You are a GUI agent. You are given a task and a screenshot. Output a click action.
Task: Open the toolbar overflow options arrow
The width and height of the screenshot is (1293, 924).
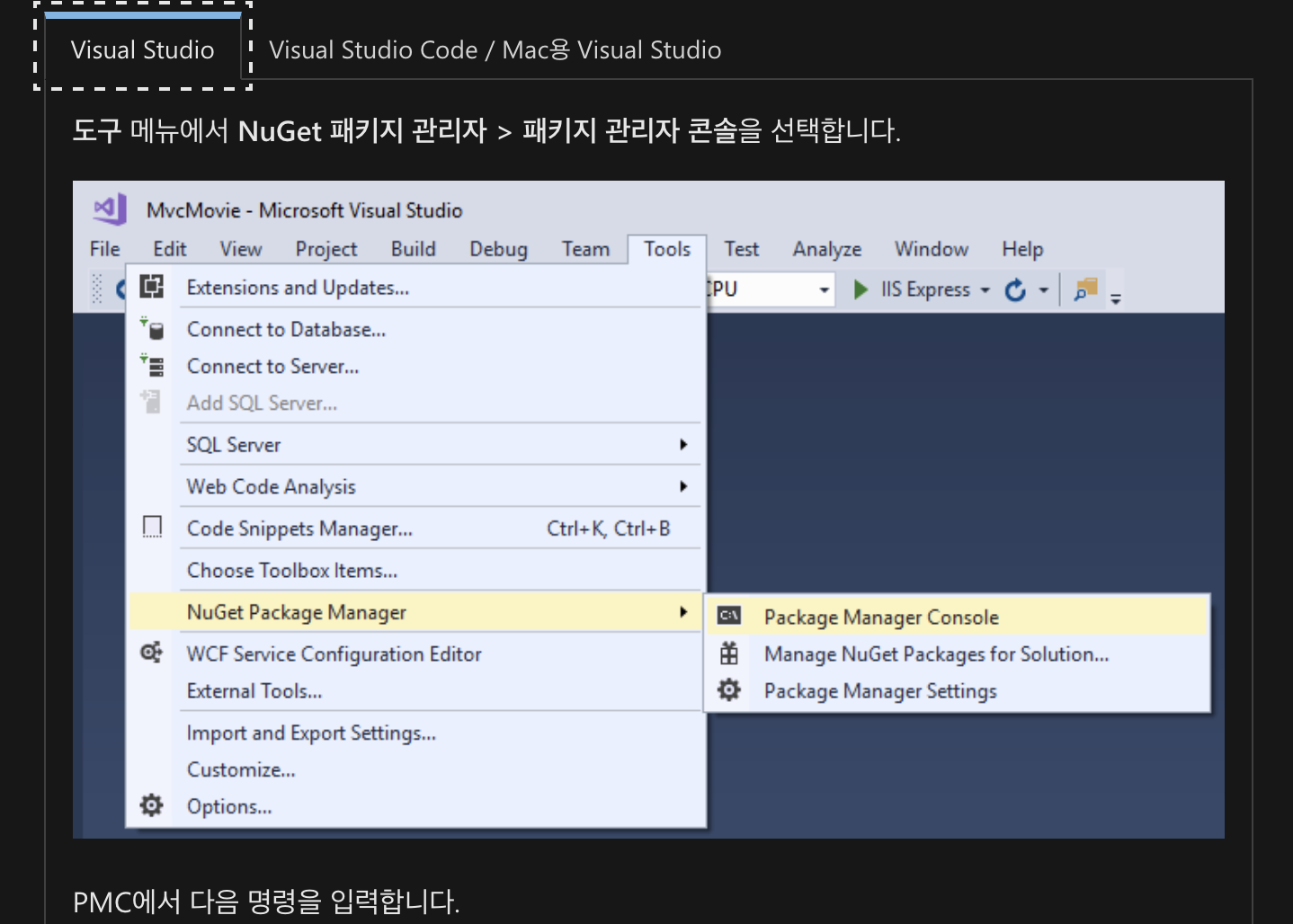tap(1116, 299)
